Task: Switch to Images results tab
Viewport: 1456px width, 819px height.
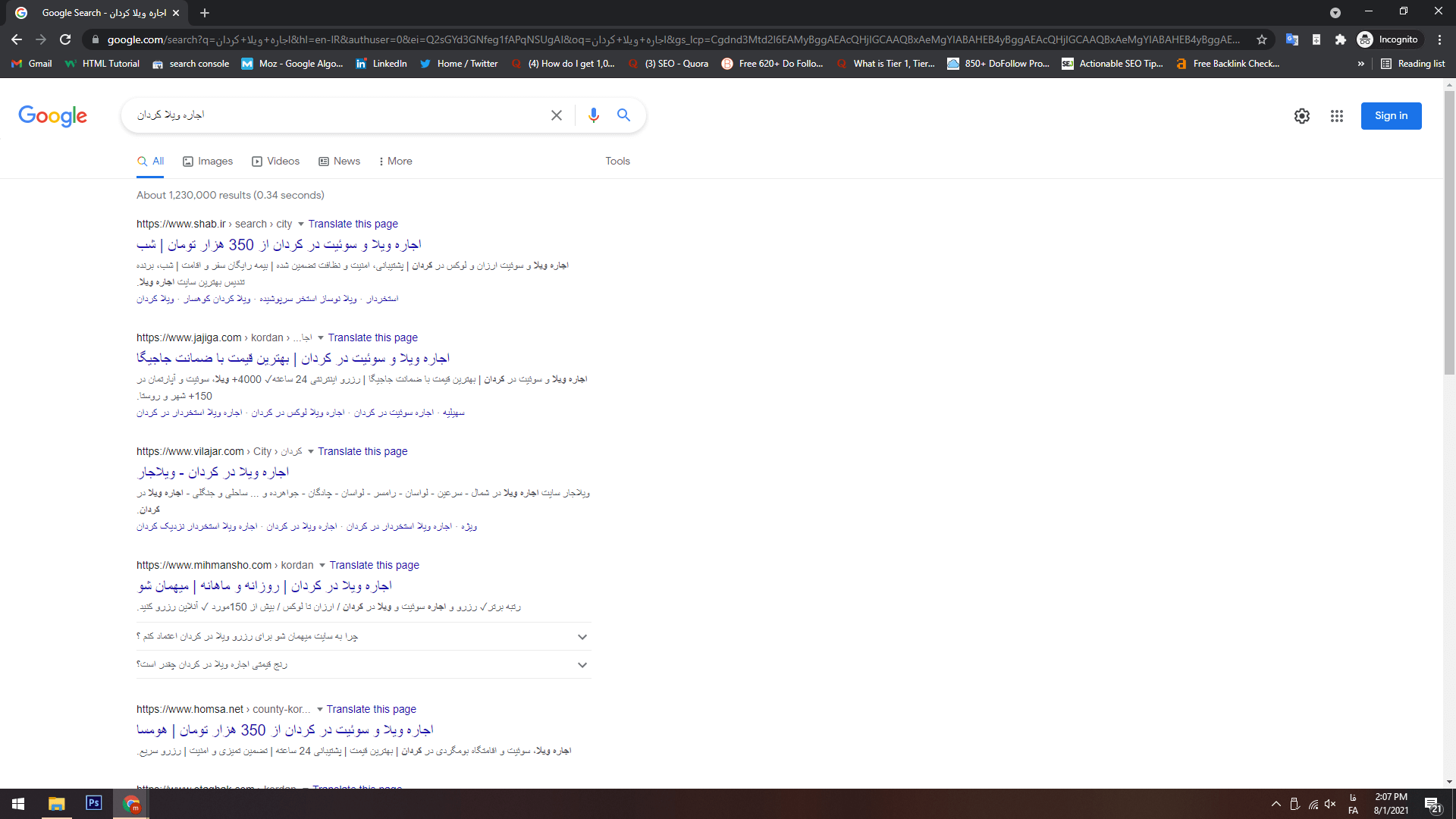Action: (x=208, y=162)
